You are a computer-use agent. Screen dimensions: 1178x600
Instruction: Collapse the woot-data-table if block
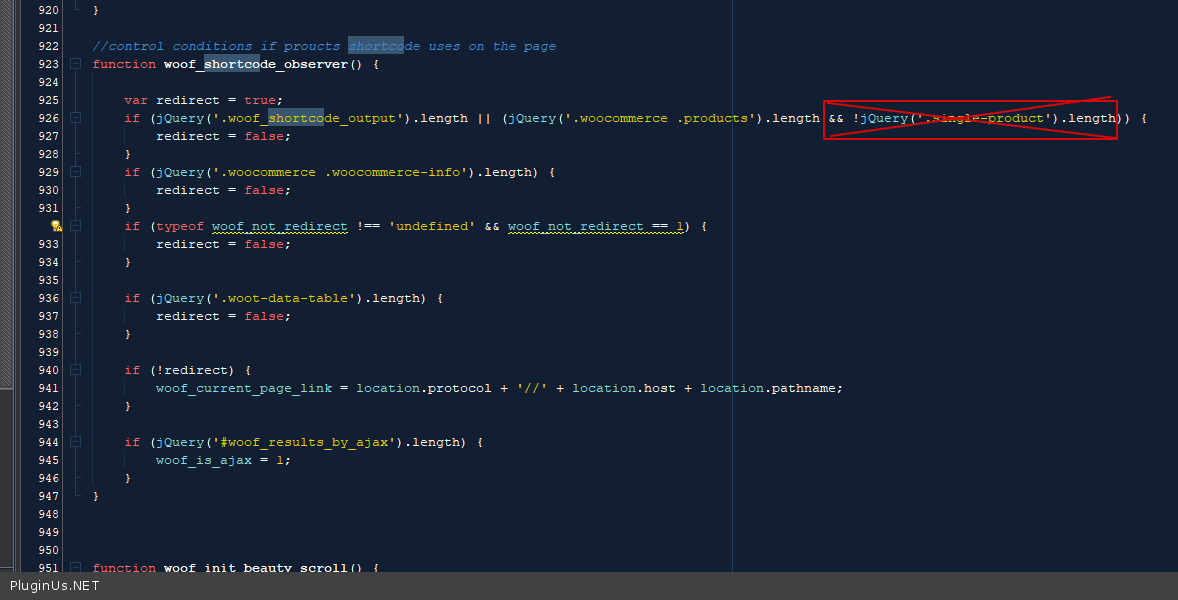(x=75, y=298)
